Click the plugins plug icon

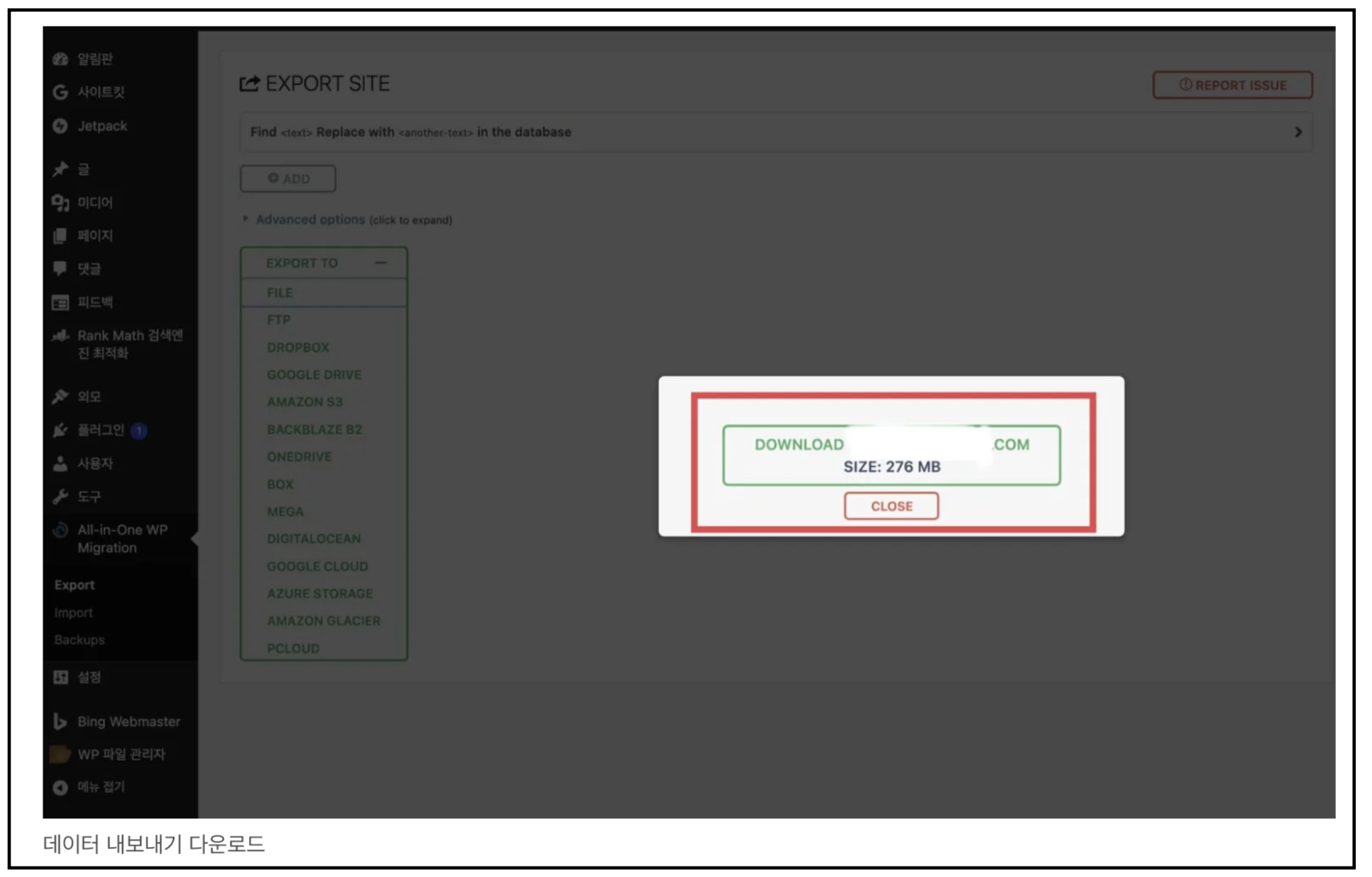61,430
